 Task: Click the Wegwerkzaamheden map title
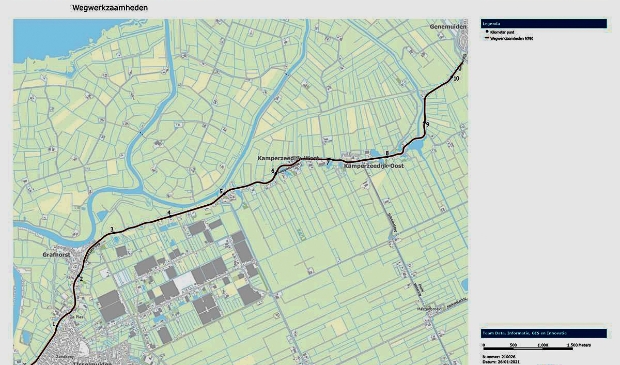pos(110,8)
